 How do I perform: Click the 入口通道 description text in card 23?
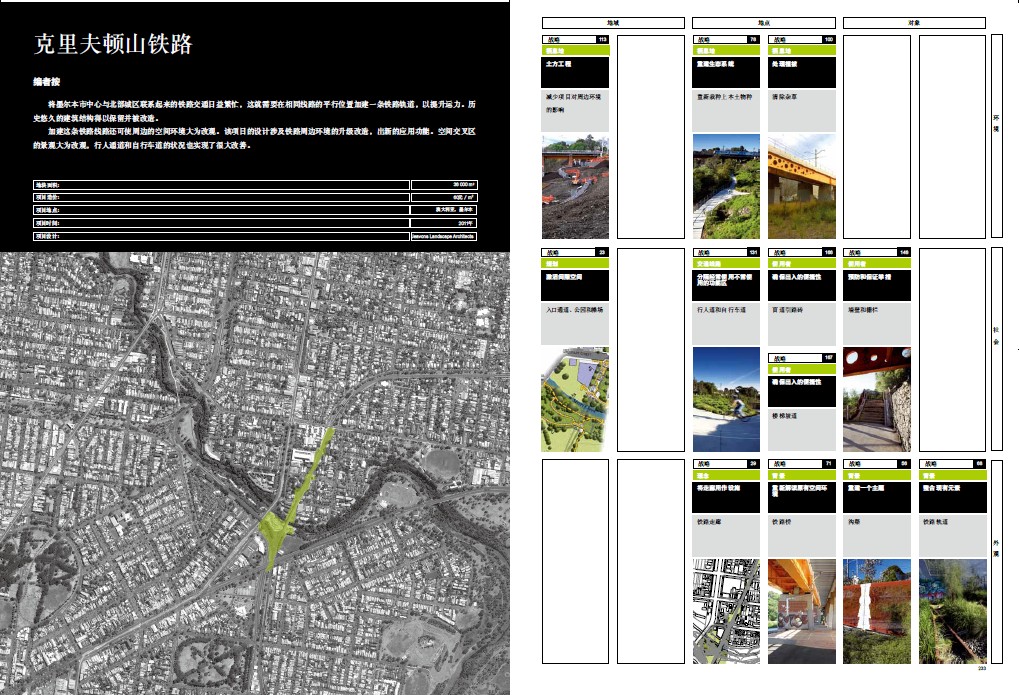pos(575,311)
